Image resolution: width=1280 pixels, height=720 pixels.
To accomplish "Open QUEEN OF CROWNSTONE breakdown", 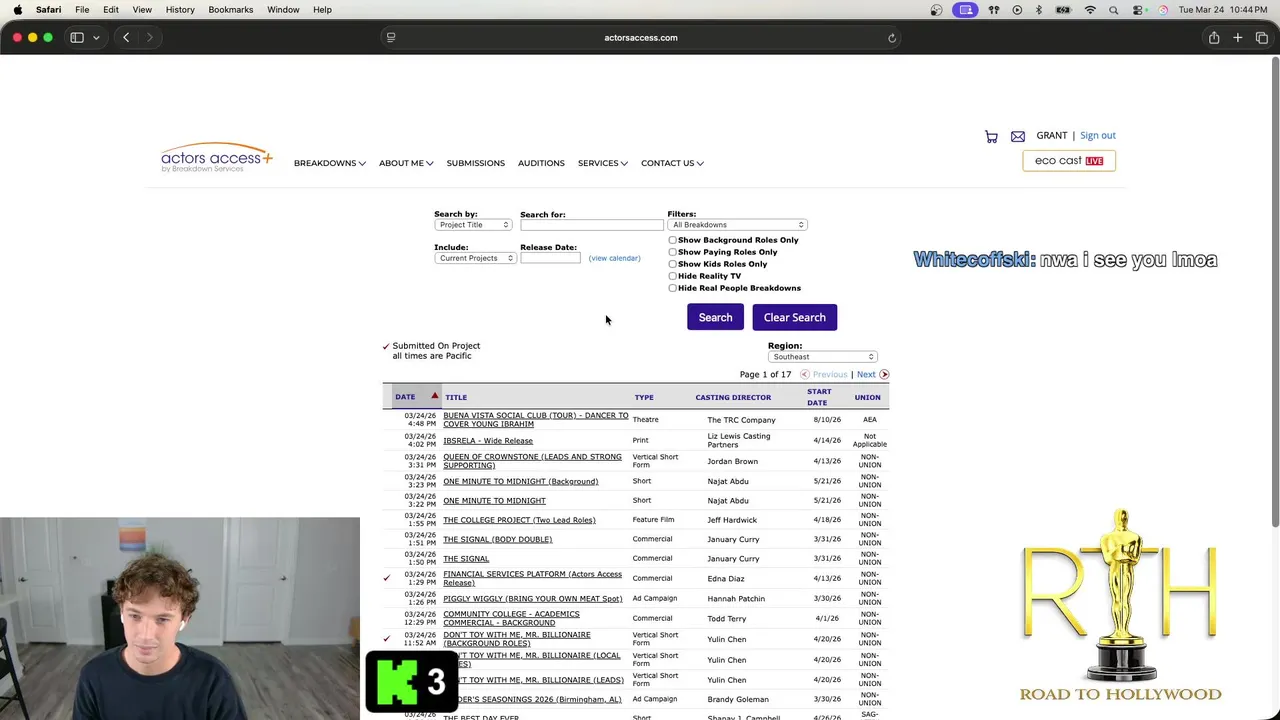I will click(532, 461).
